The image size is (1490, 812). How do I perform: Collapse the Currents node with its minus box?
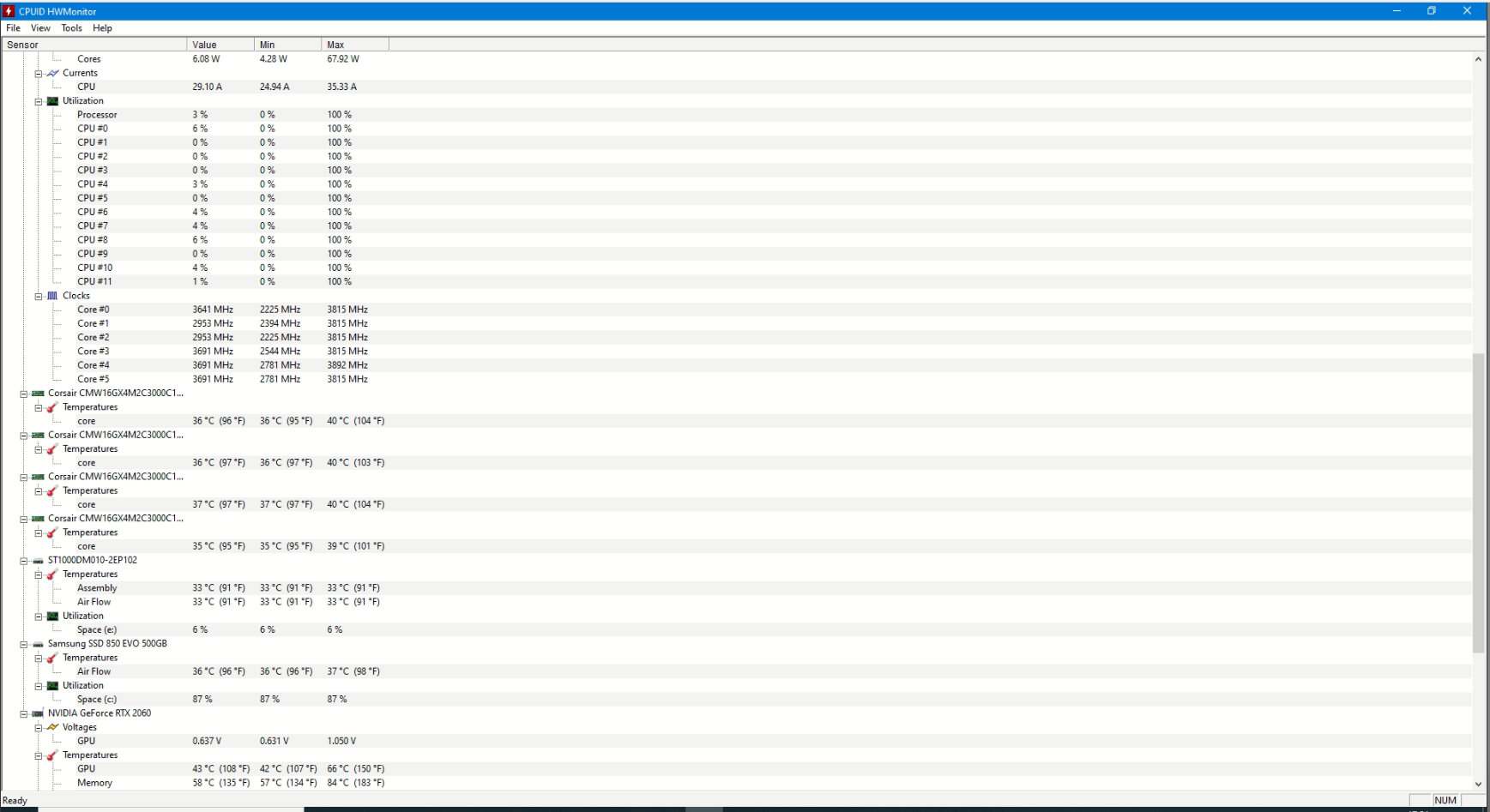[x=39, y=74]
